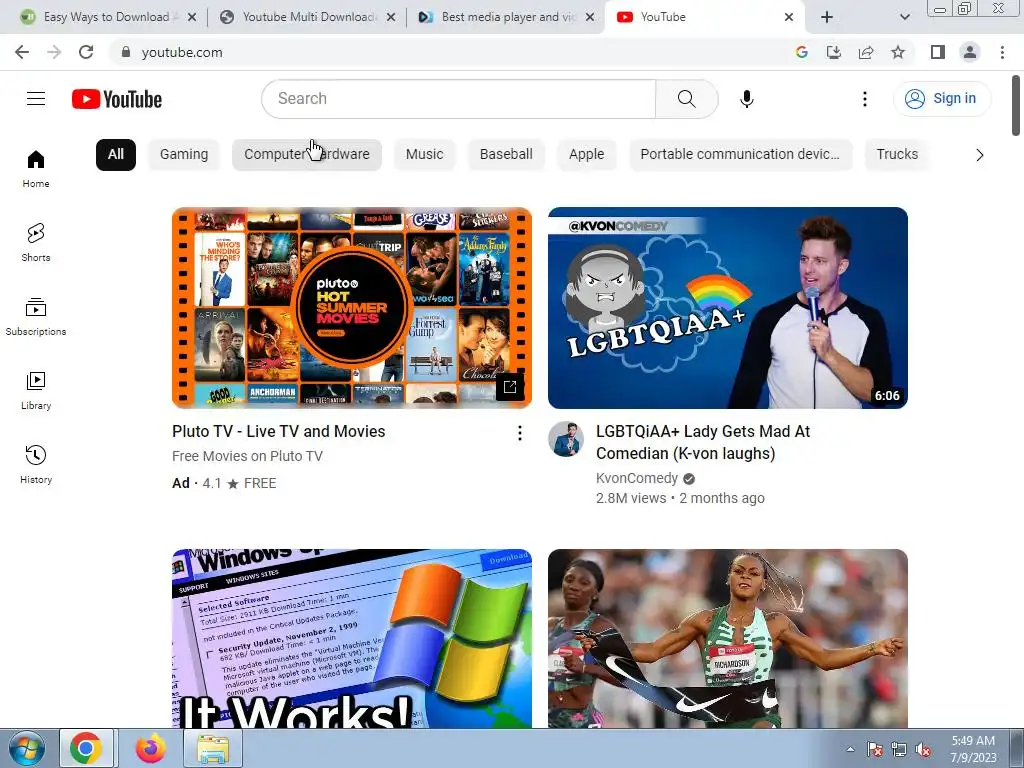Image resolution: width=1024 pixels, height=768 pixels.
Task: Open the YouTube hamburger guide menu
Action: point(36,99)
